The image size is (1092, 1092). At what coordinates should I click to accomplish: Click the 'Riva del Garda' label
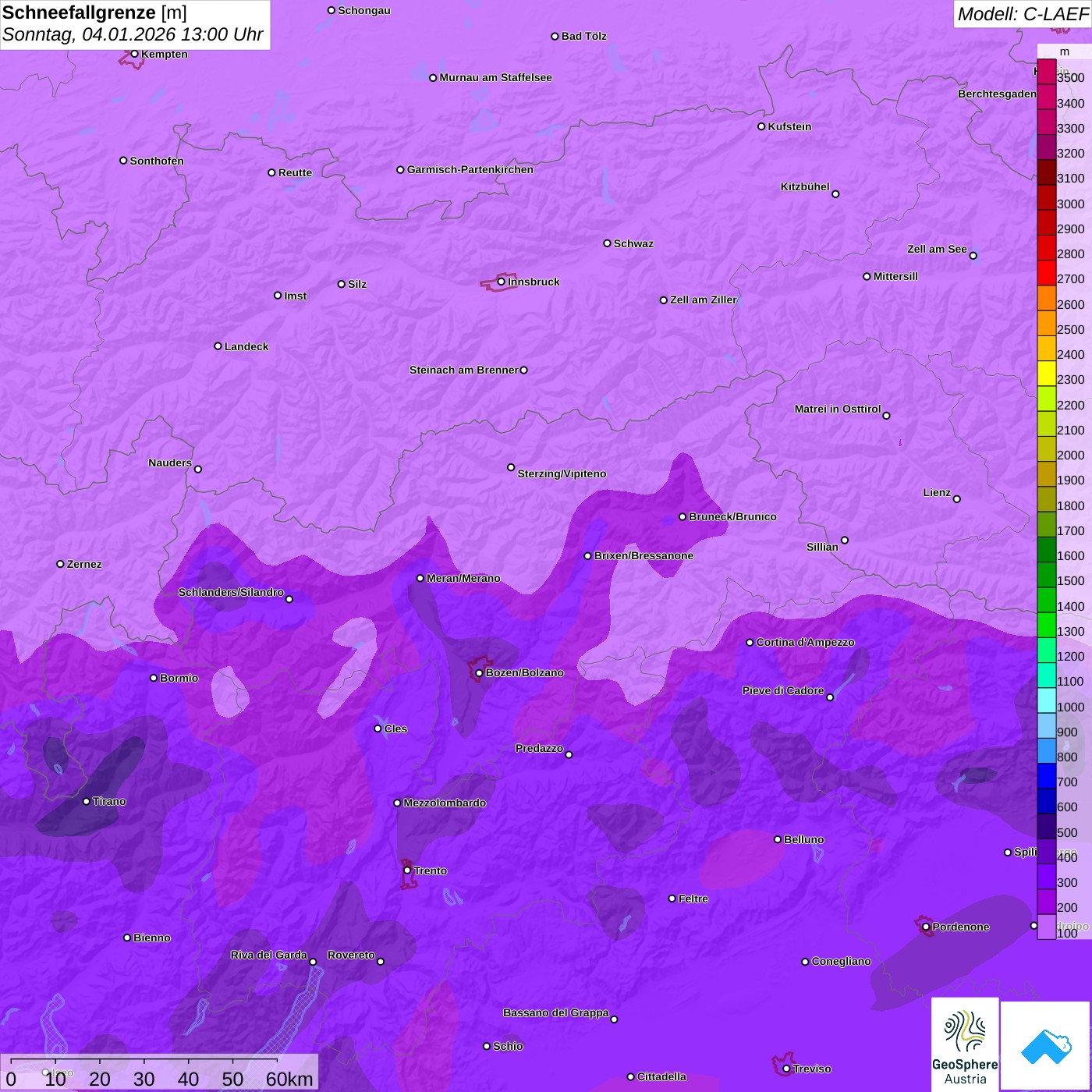tap(269, 955)
